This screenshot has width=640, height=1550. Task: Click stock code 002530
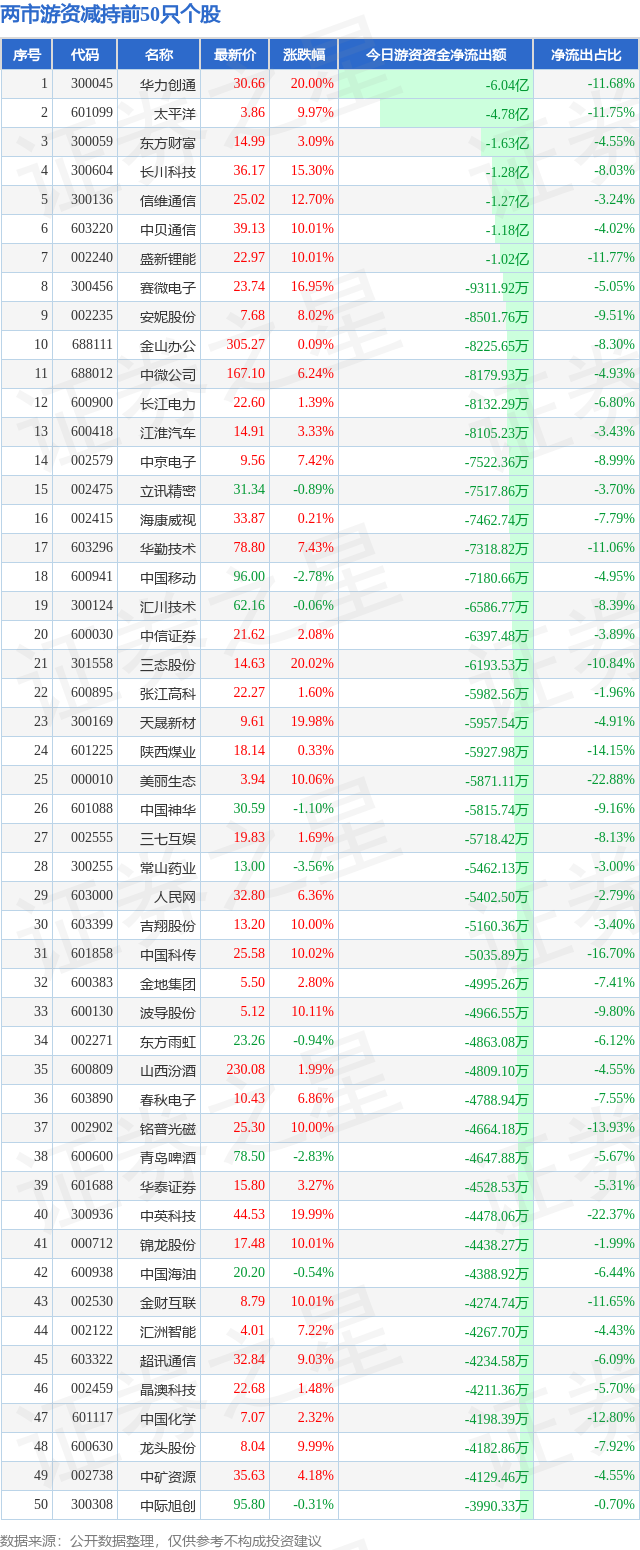(92, 1302)
